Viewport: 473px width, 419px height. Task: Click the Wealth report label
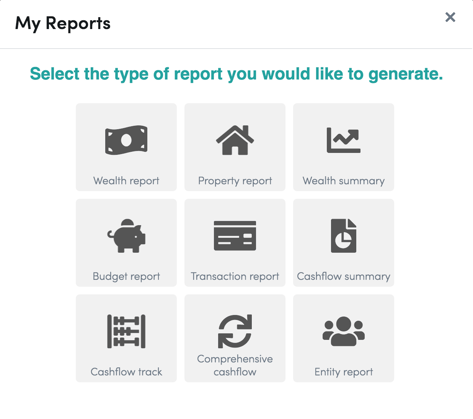pyautogui.click(x=126, y=181)
